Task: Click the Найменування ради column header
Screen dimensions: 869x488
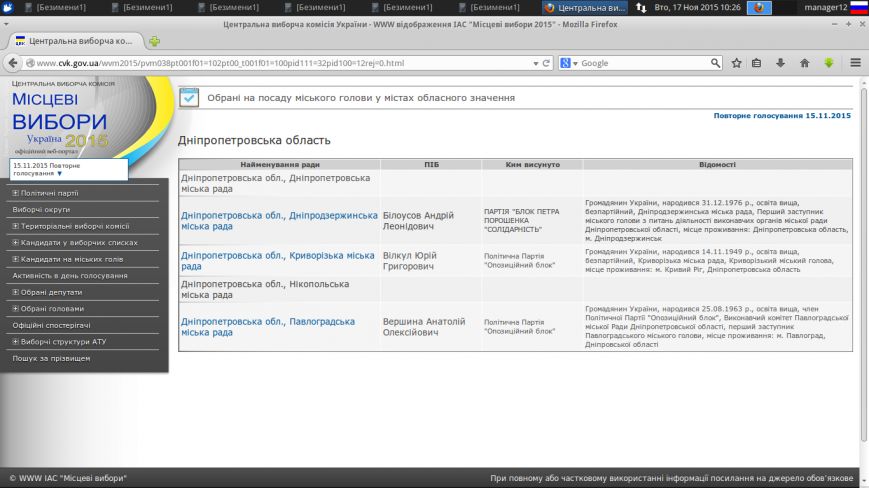Action: click(280, 165)
